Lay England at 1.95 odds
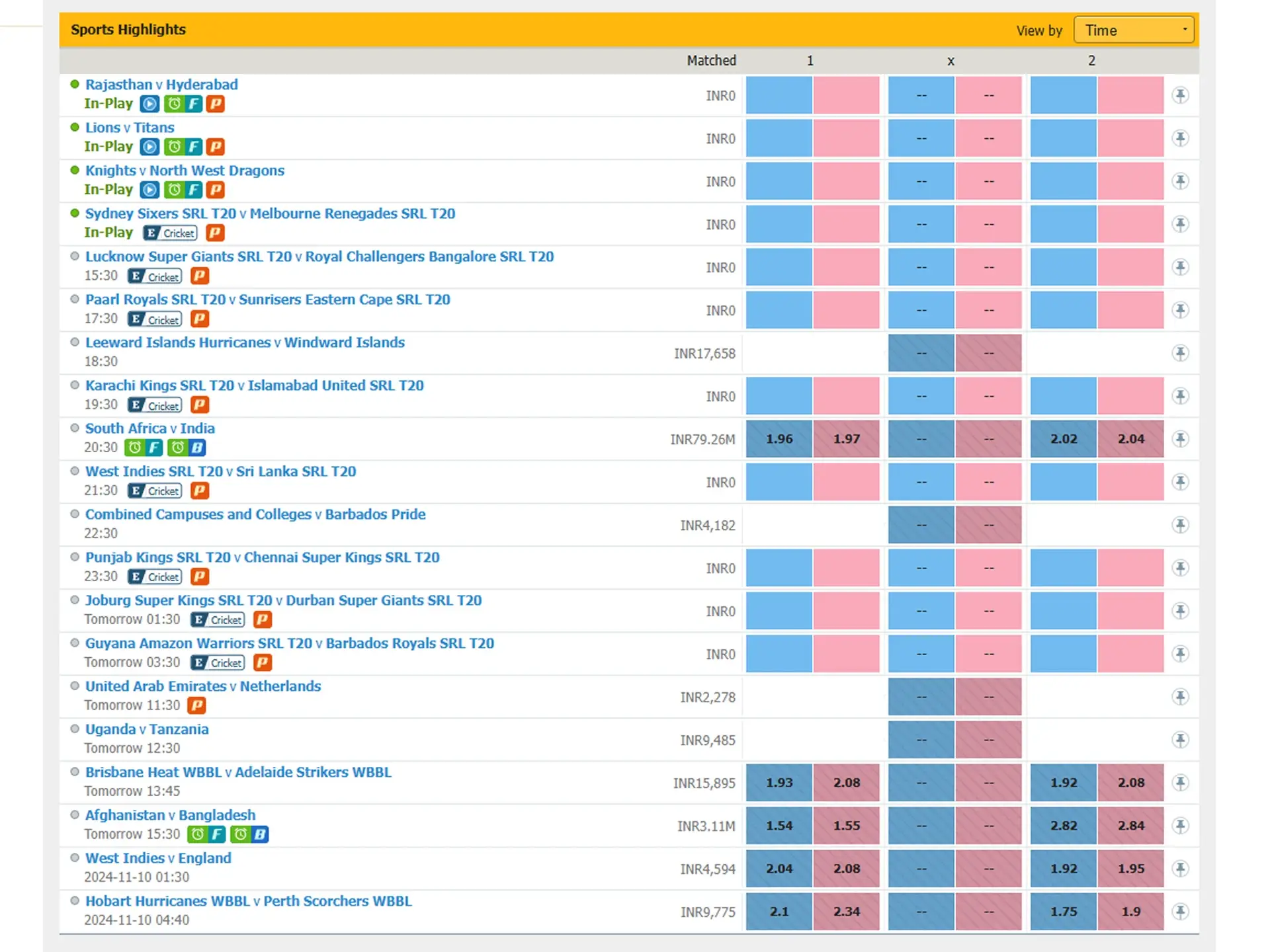The width and height of the screenshot is (1270, 952). [1131, 869]
